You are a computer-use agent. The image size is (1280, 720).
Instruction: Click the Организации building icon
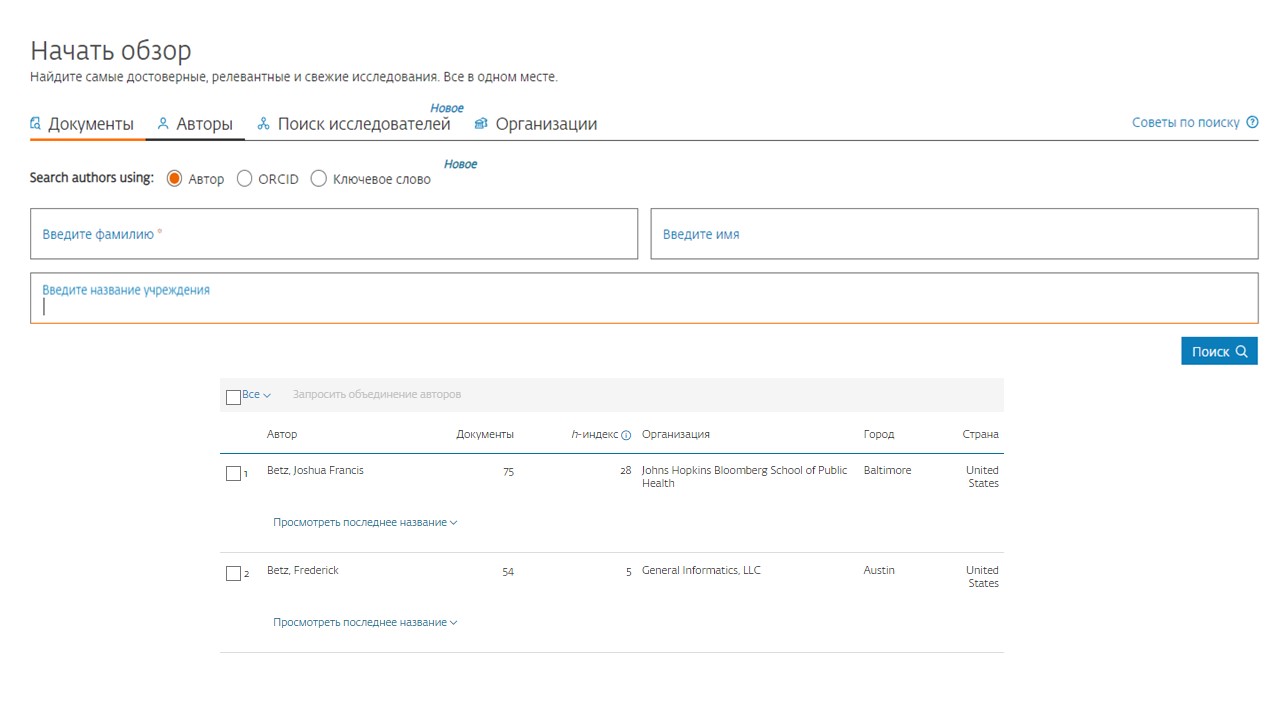pyautogui.click(x=481, y=124)
